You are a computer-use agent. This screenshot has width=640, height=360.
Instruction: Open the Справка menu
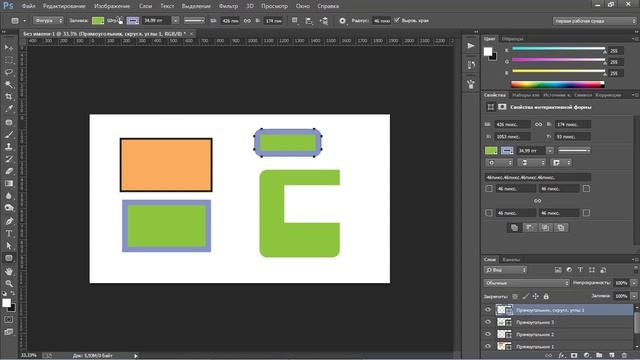328,6
